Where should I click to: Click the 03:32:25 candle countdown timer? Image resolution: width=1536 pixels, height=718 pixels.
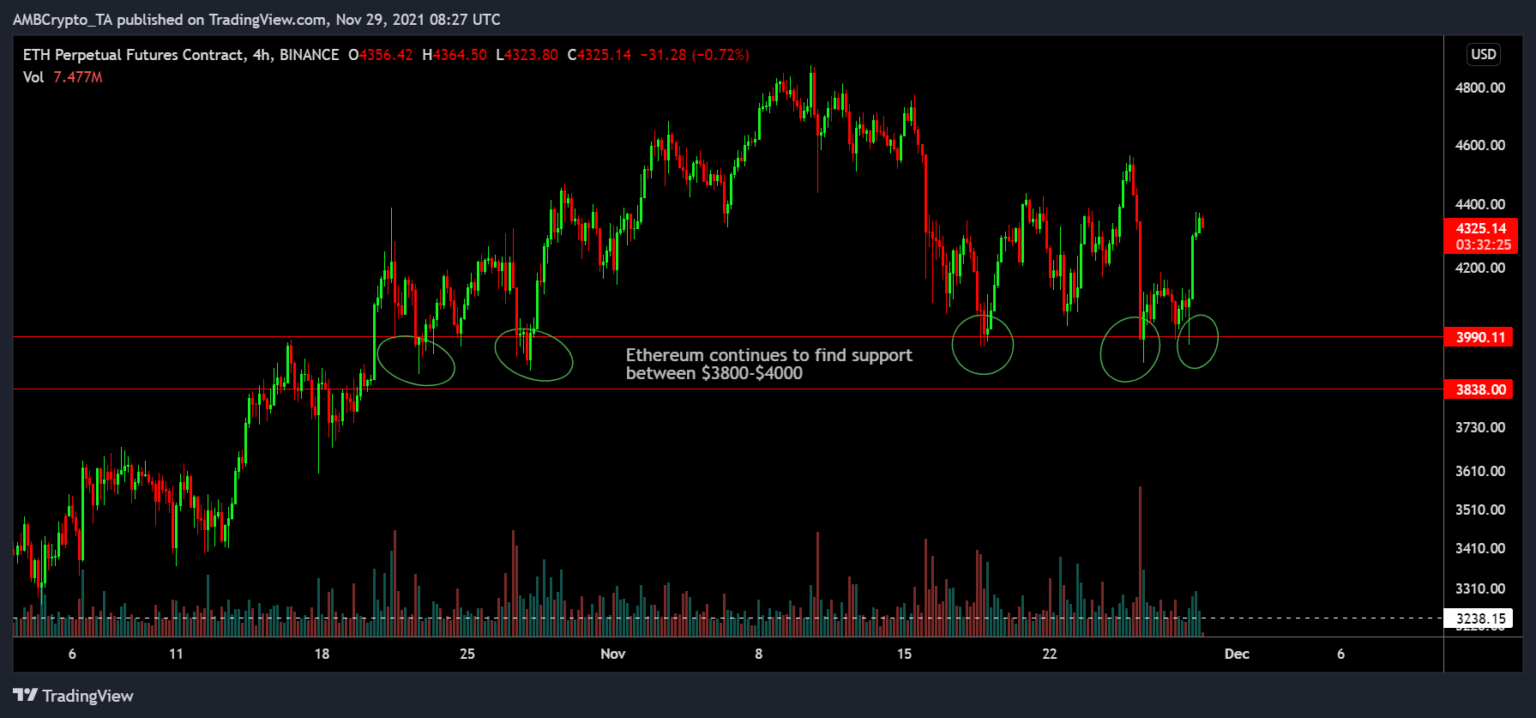point(1482,244)
